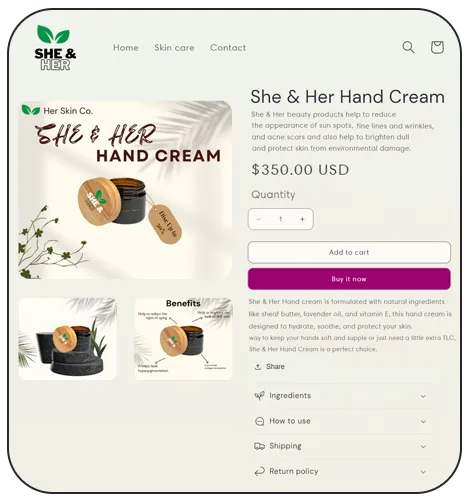The height and width of the screenshot is (502, 470).
Task: Select the Benefits product thumbnail
Action: pos(183,339)
